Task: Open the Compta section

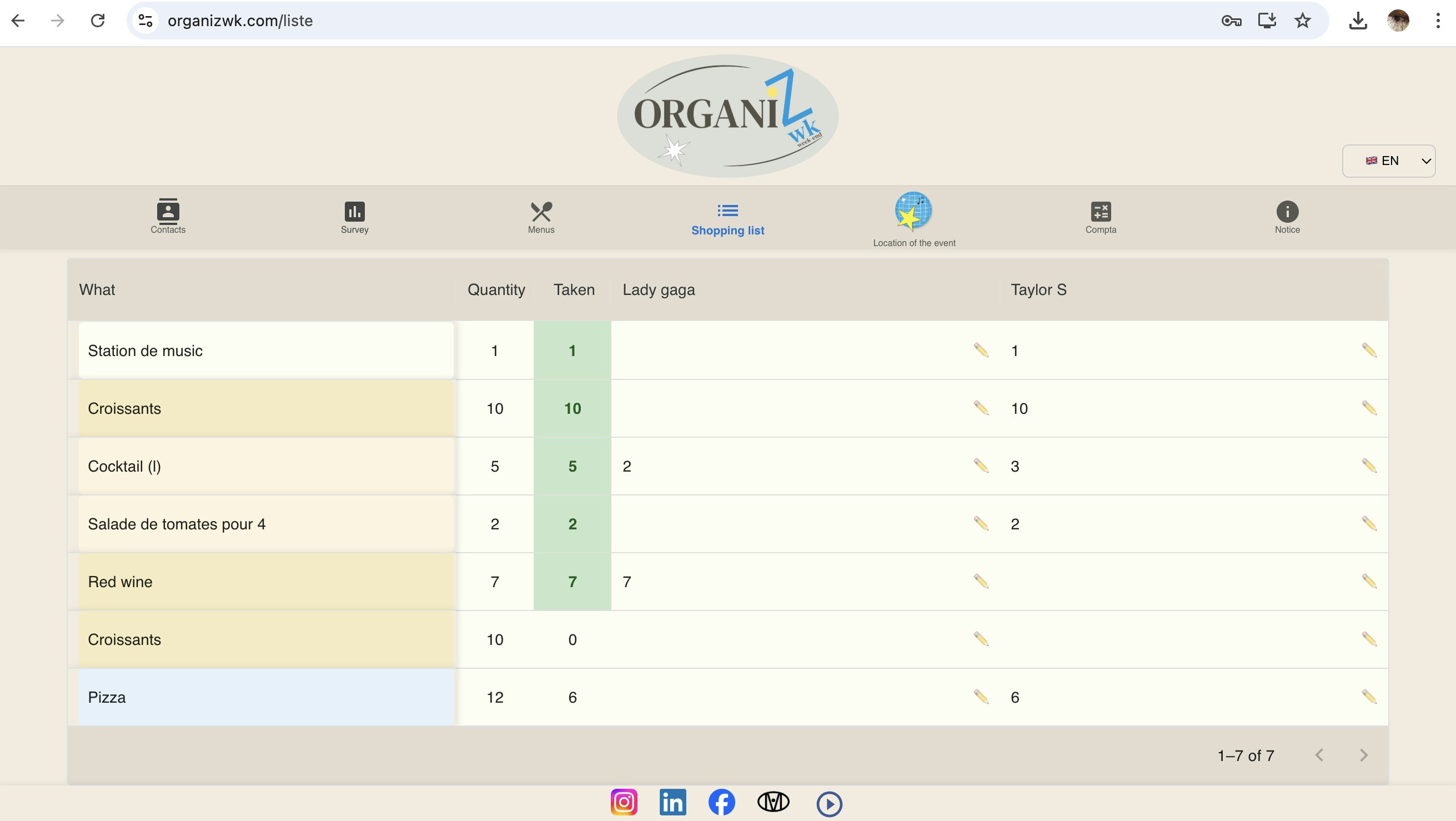Action: point(1101,218)
